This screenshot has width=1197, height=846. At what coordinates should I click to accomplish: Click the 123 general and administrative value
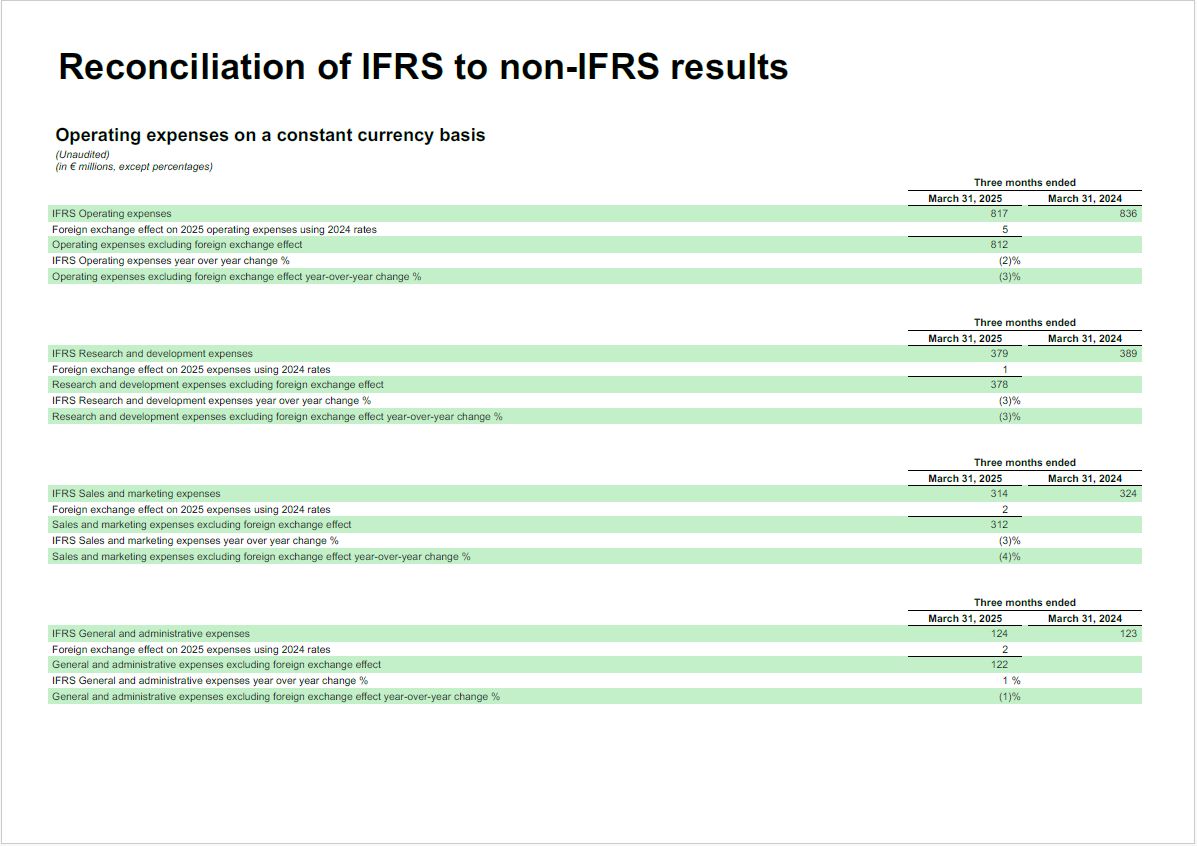point(1127,634)
